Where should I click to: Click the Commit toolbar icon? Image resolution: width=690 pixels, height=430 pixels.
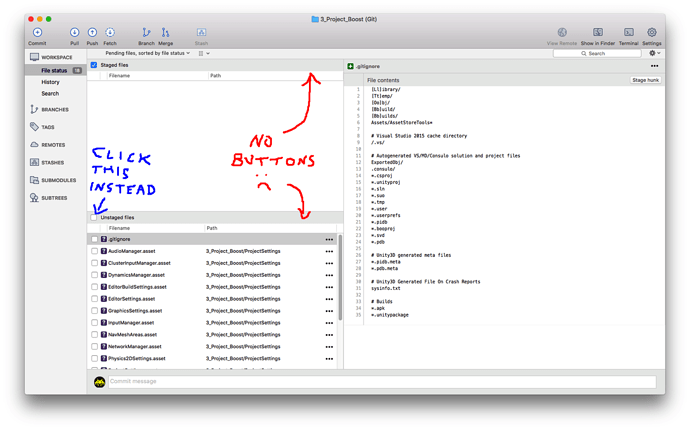click(x=37, y=33)
